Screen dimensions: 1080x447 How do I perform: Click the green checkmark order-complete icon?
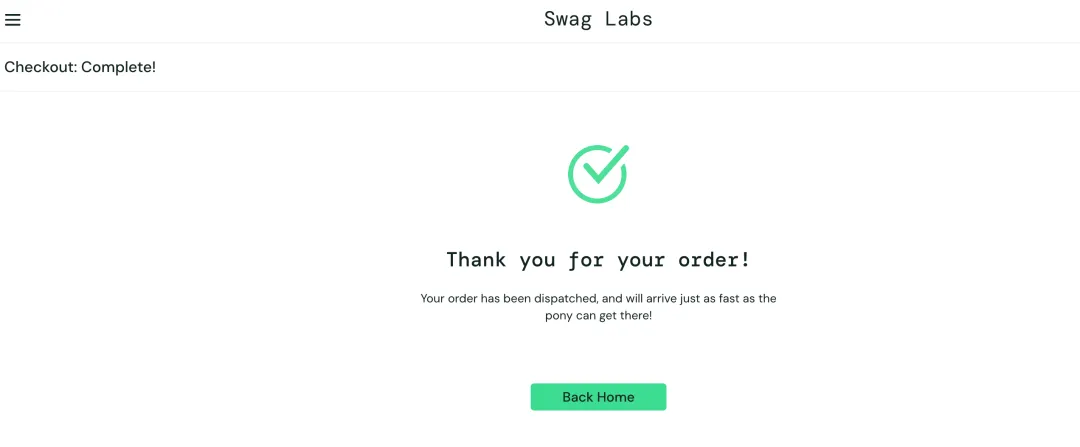pos(599,174)
